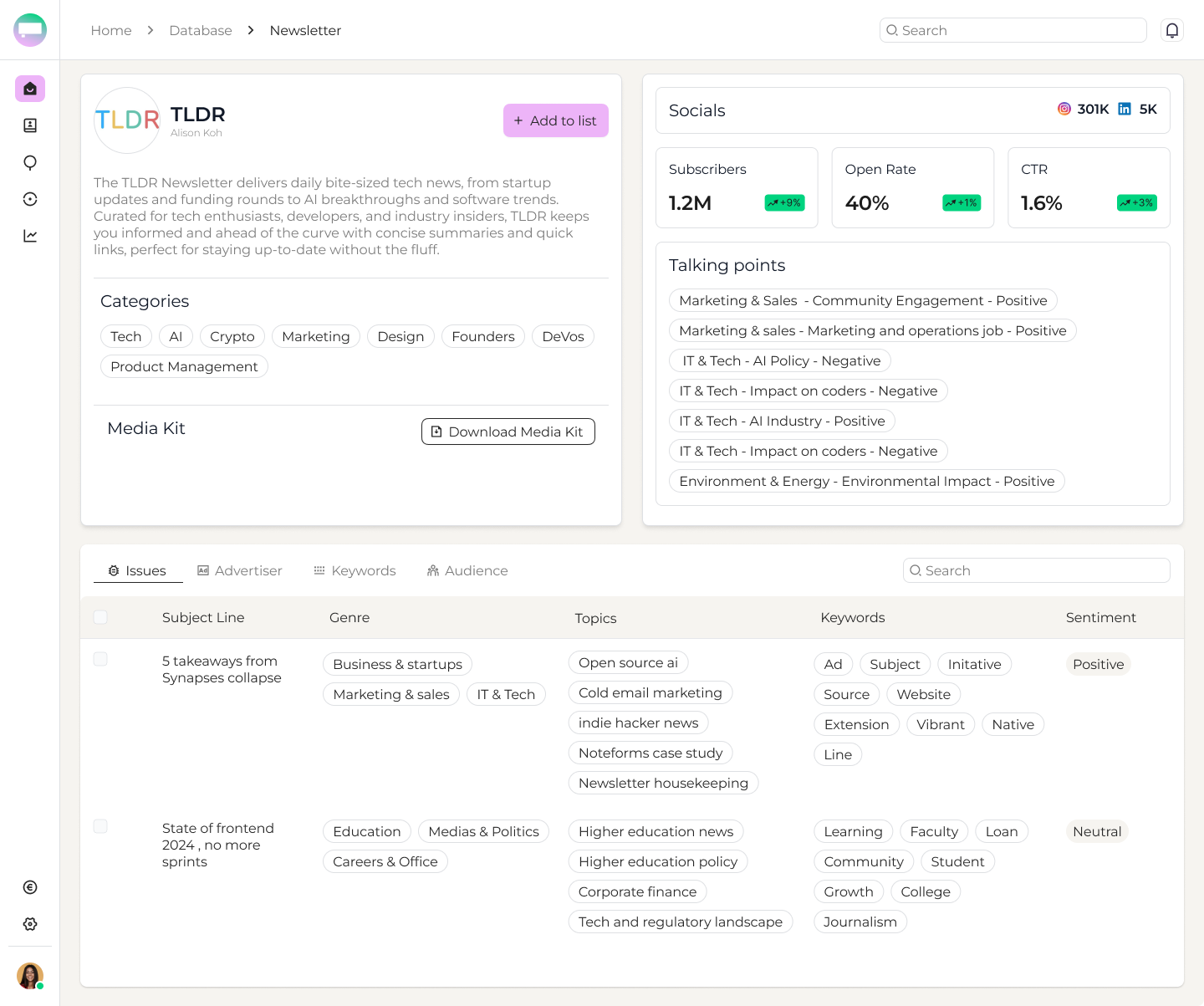Switch to the Issues tab
This screenshot has width=1204, height=1006.
[x=138, y=570]
